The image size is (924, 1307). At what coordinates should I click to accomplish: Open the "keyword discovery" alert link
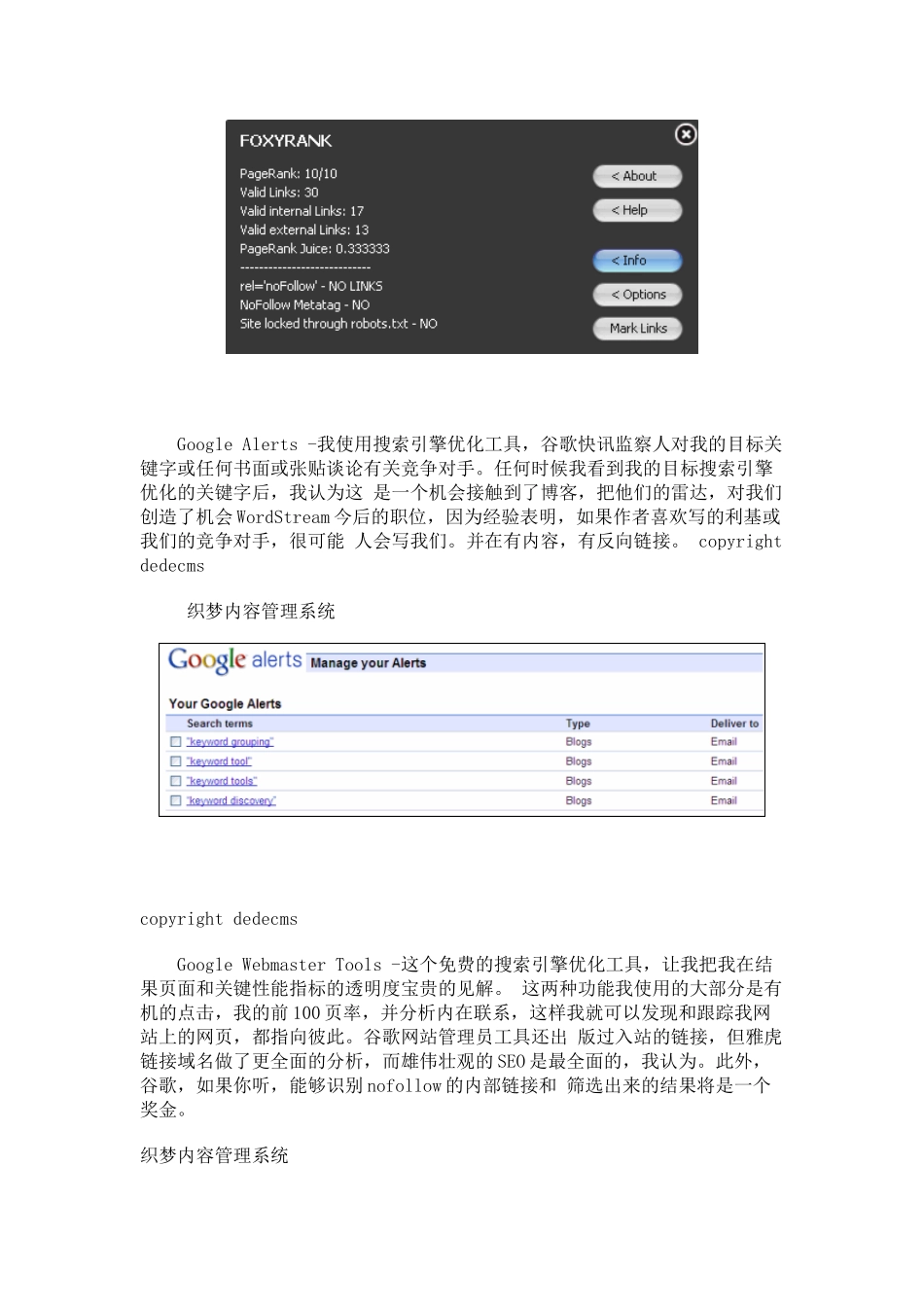point(231,800)
